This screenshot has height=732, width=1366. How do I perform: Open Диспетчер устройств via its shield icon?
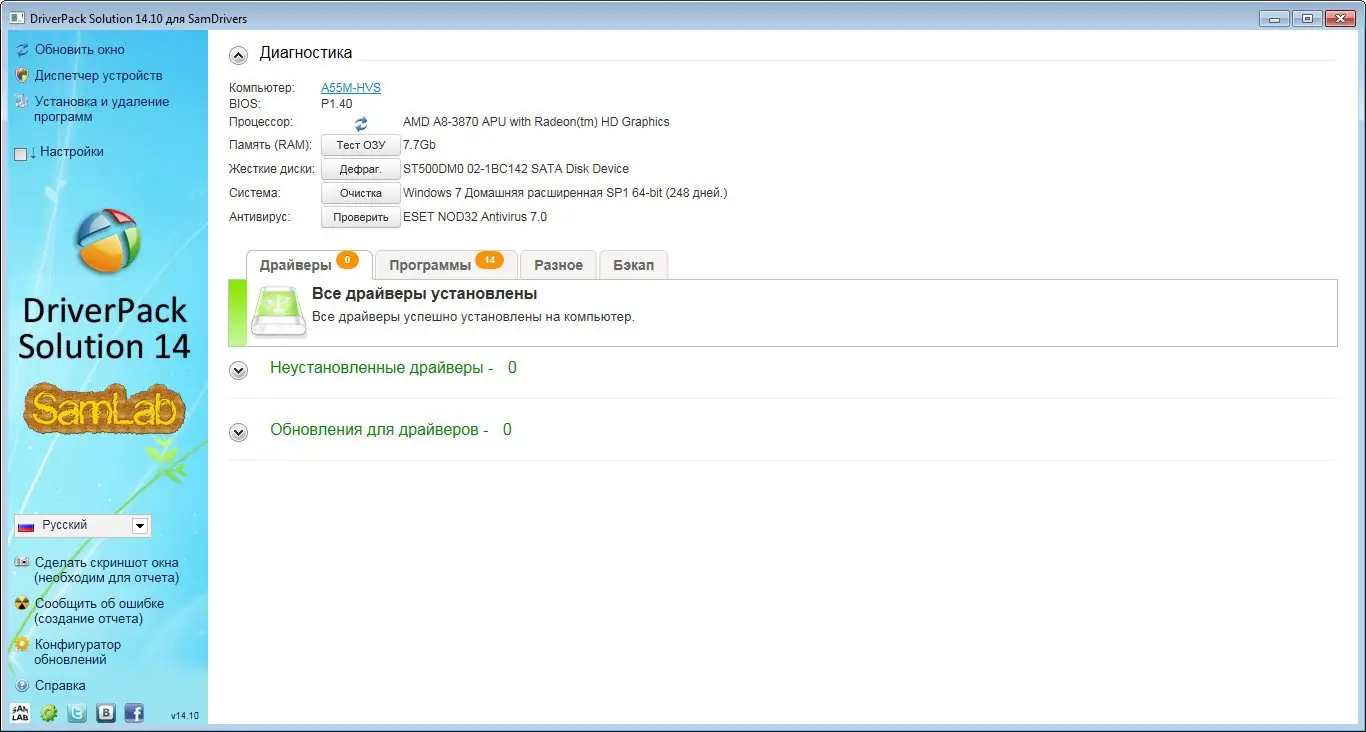[22, 75]
